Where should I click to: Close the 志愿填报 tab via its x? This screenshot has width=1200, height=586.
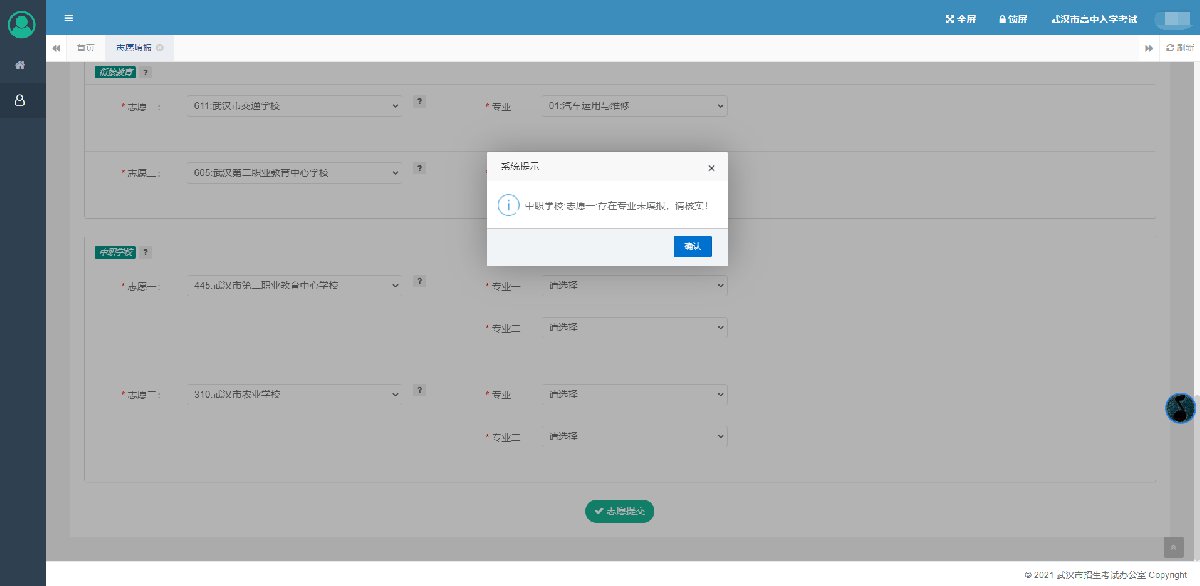[x=160, y=48]
